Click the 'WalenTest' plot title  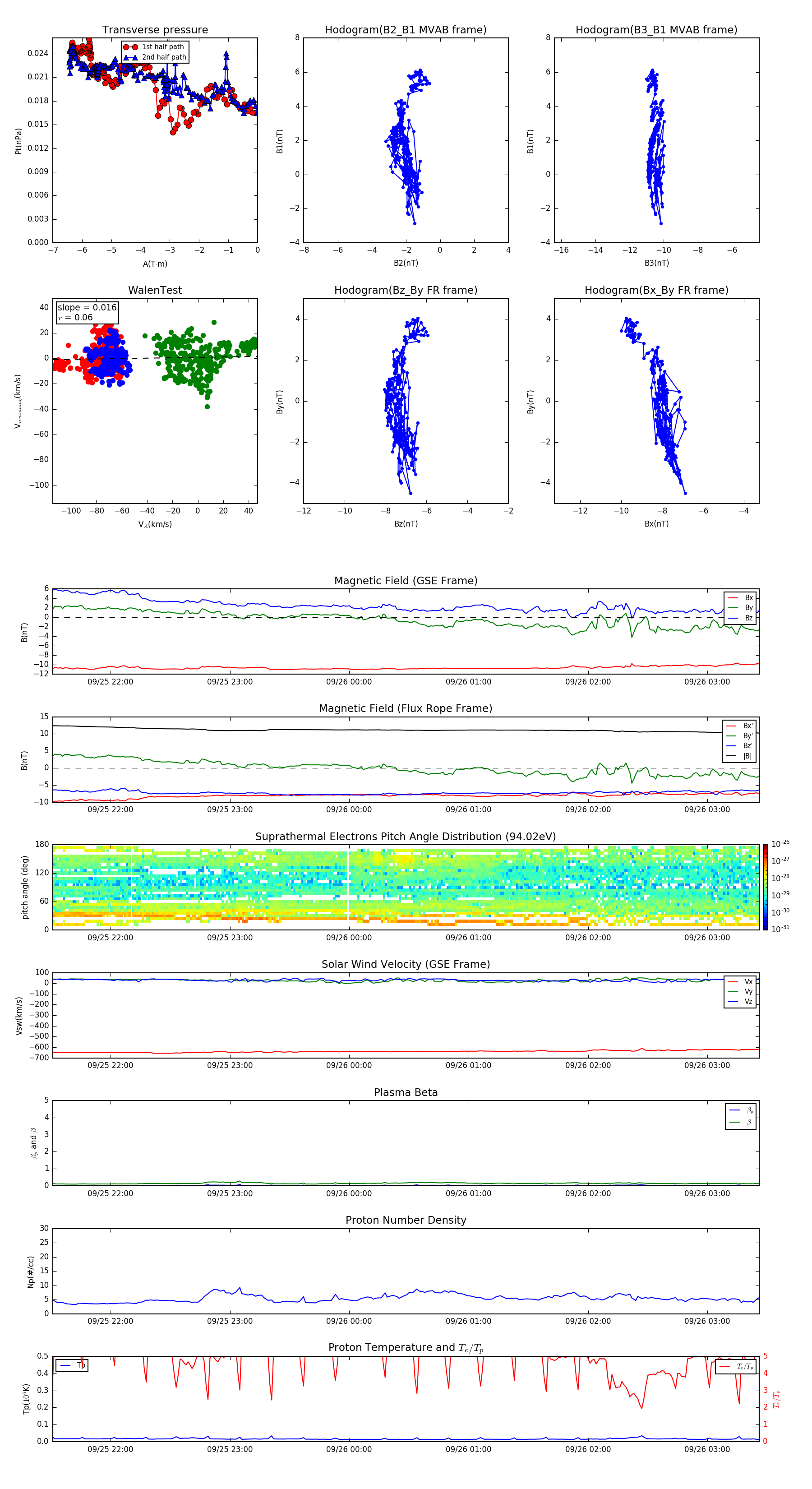click(155, 290)
